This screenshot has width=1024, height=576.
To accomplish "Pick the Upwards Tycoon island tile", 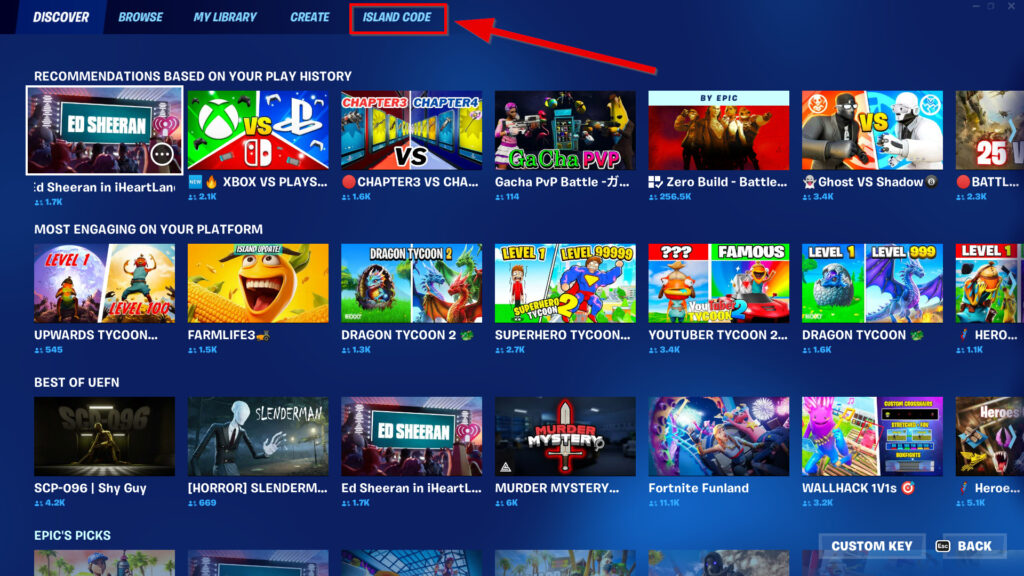I will (x=104, y=283).
